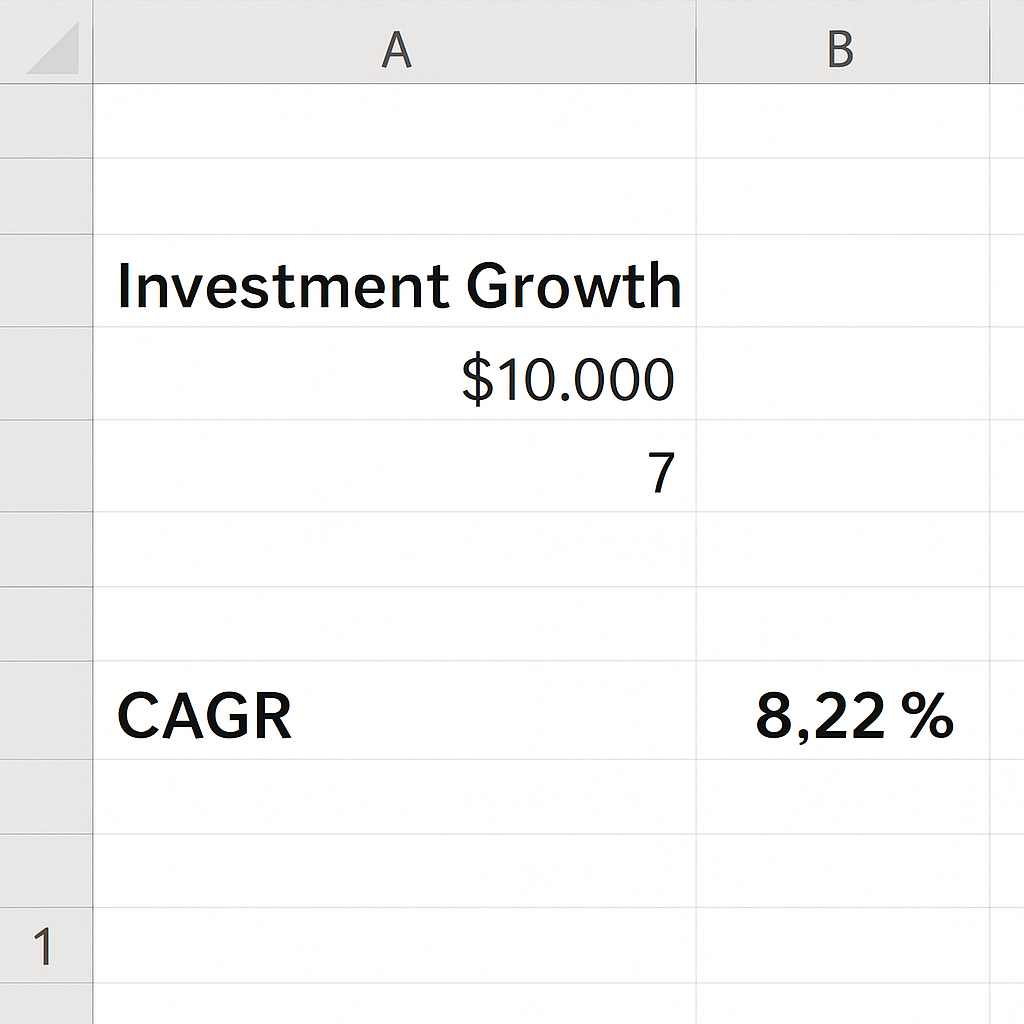
Task: Select row header of Investment Growth row
Action: pyautogui.click(x=46, y=281)
